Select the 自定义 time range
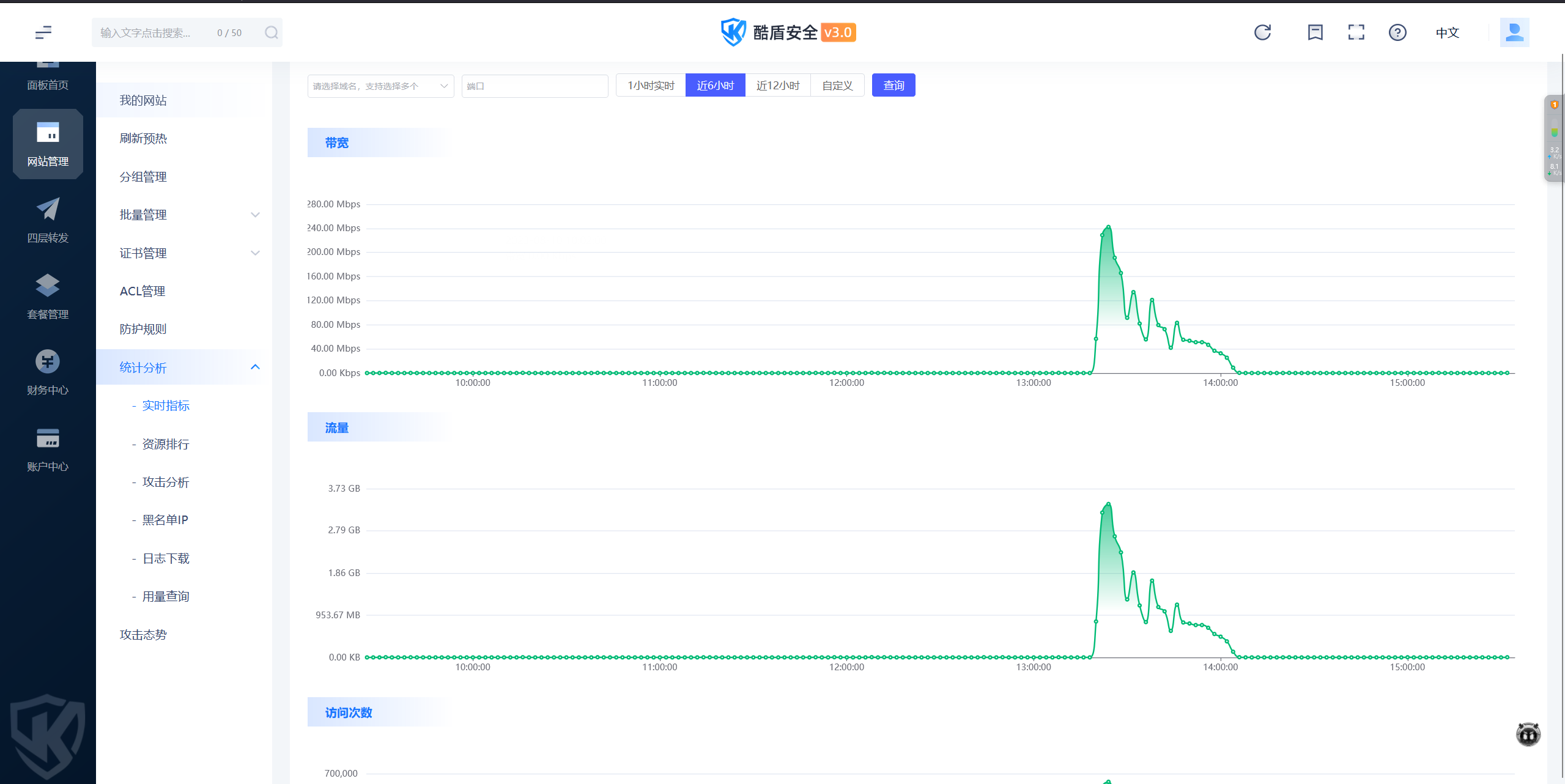The image size is (1565, 784). click(x=837, y=85)
